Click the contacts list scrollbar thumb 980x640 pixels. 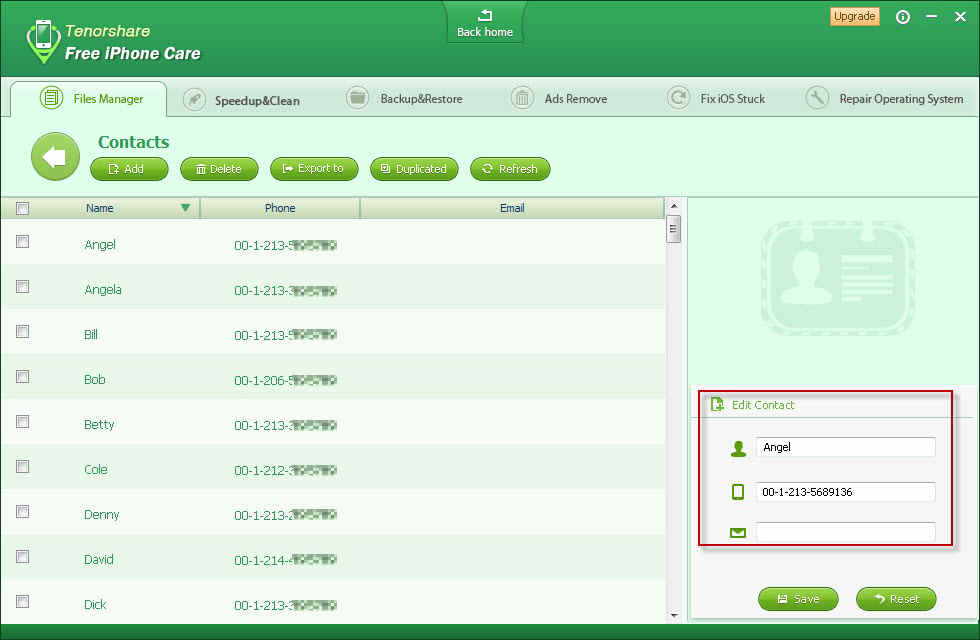click(674, 229)
